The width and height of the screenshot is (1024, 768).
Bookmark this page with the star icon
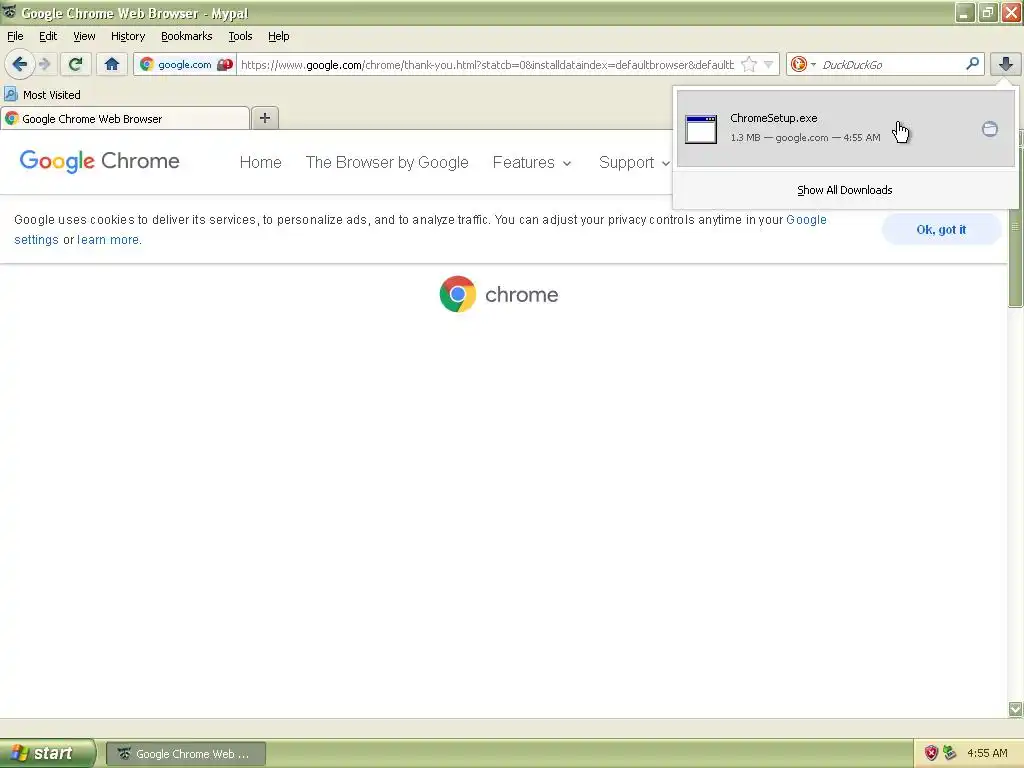750,65
